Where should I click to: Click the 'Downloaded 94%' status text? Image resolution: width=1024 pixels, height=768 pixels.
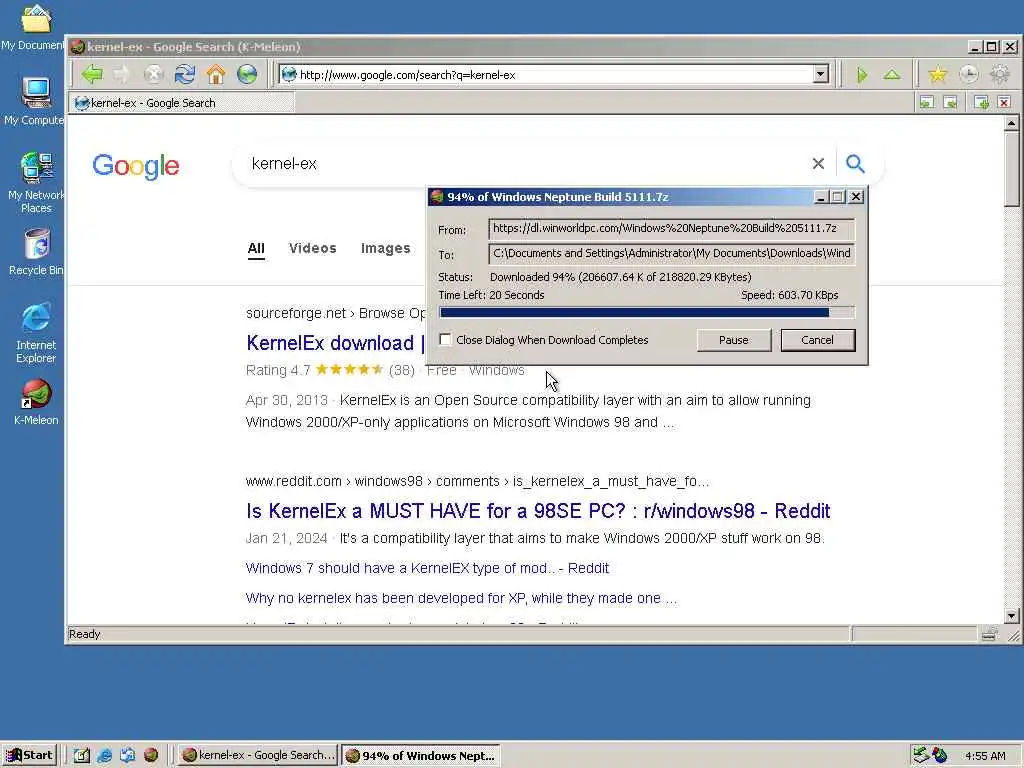coord(620,277)
